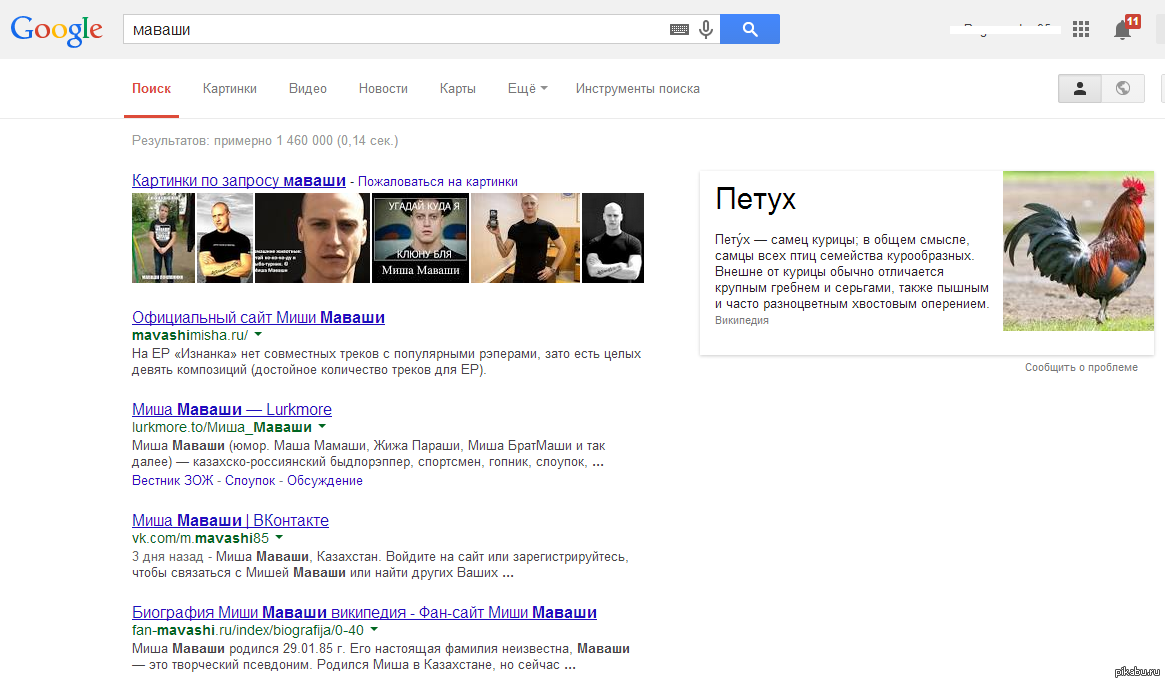Image resolution: width=1165 pixels, height=683 pixels.
Task: Expand the Ещё menu
Action: [527, 88]
